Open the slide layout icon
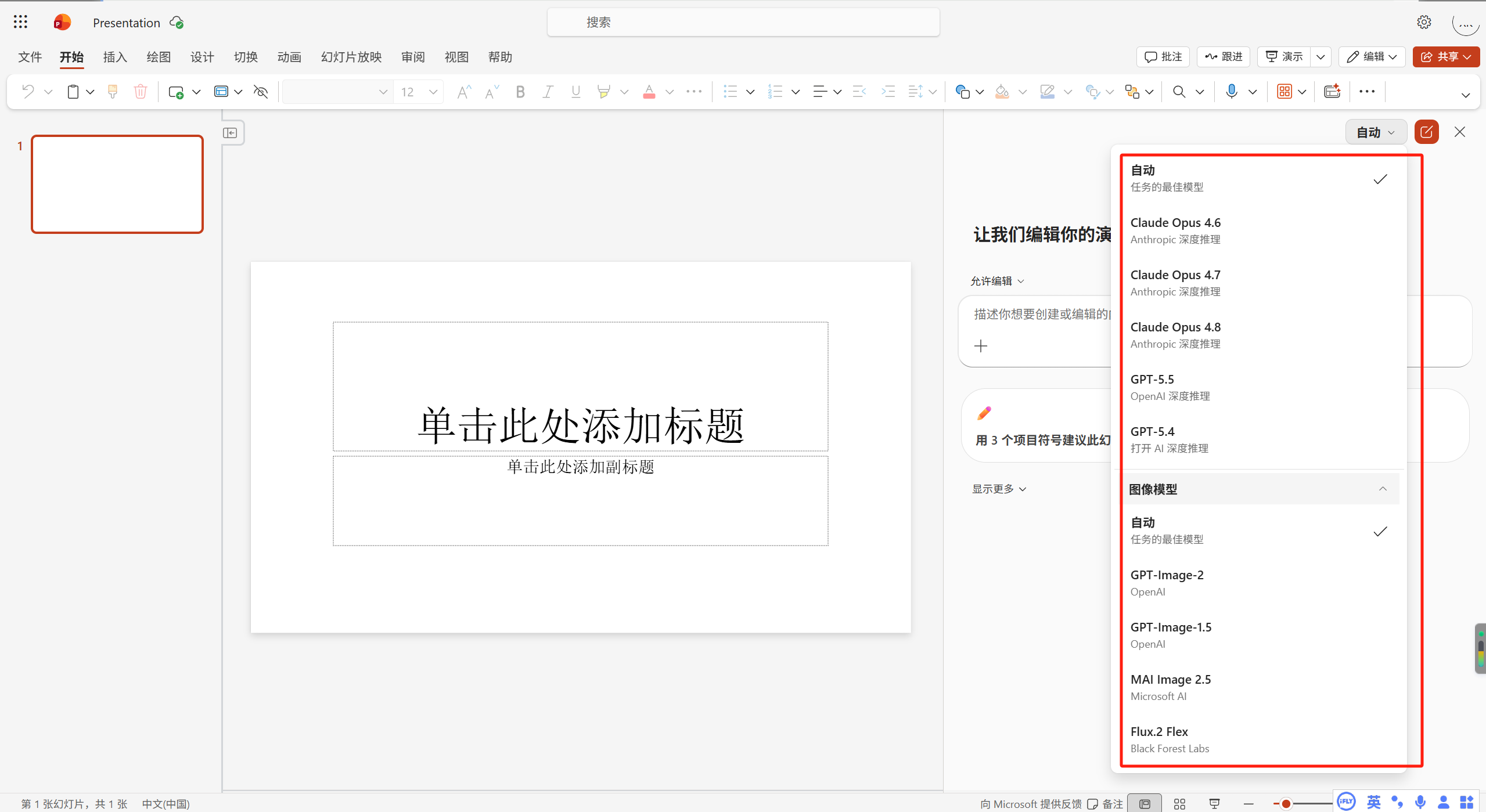 pos(221,92)
